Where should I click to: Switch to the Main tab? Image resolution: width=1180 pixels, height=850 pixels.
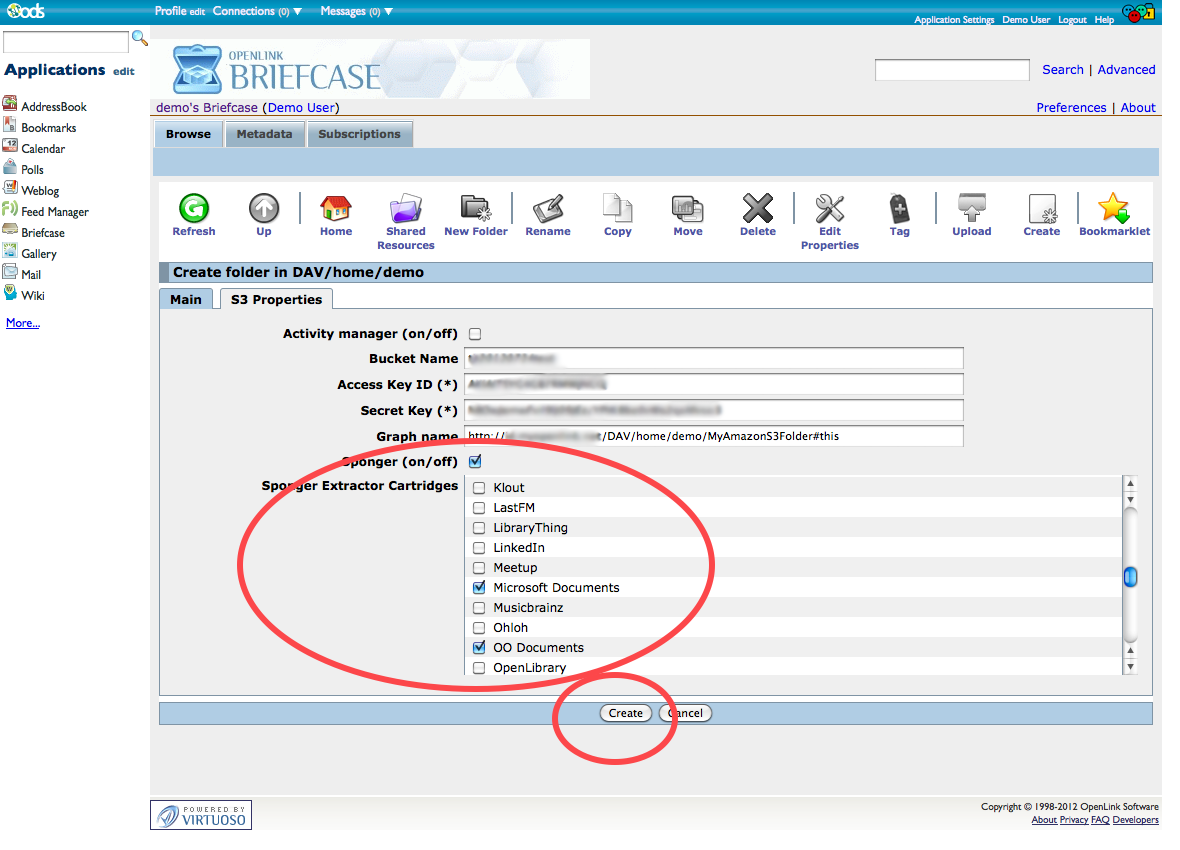[185, 299]
